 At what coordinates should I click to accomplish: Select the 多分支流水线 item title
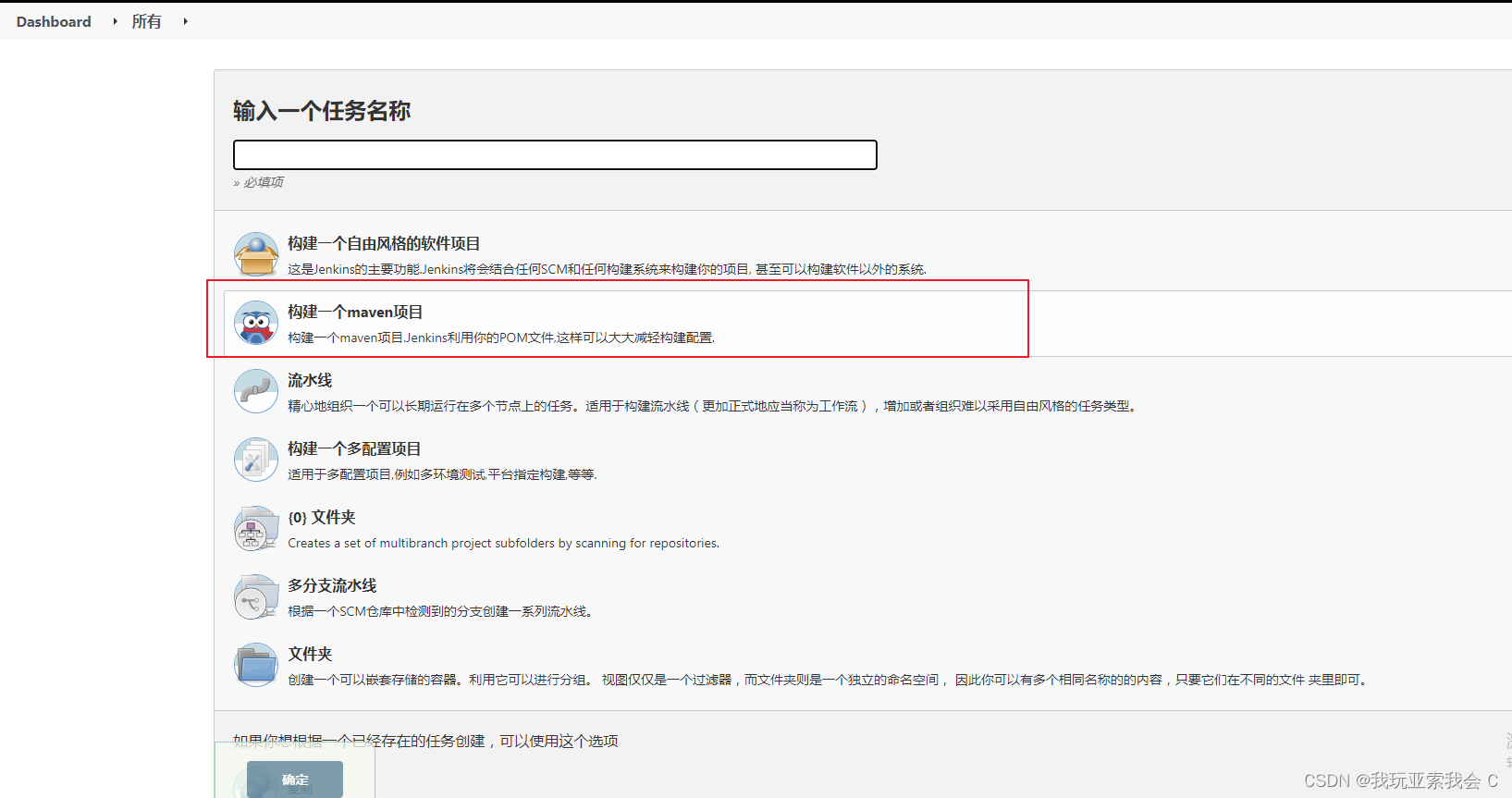point(332,585)
